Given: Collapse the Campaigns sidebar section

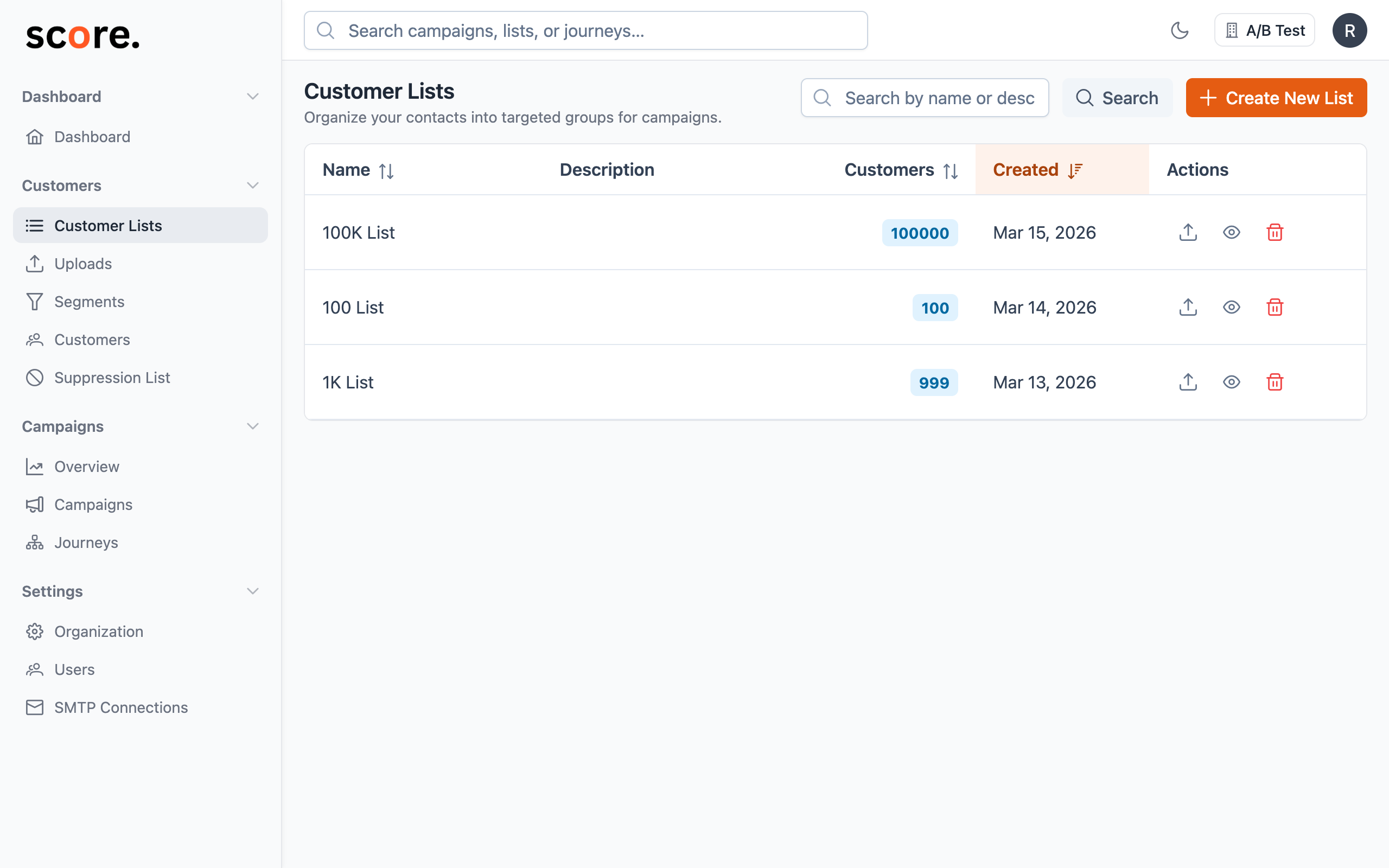Looking at the screenshot, I should point(253,426).
